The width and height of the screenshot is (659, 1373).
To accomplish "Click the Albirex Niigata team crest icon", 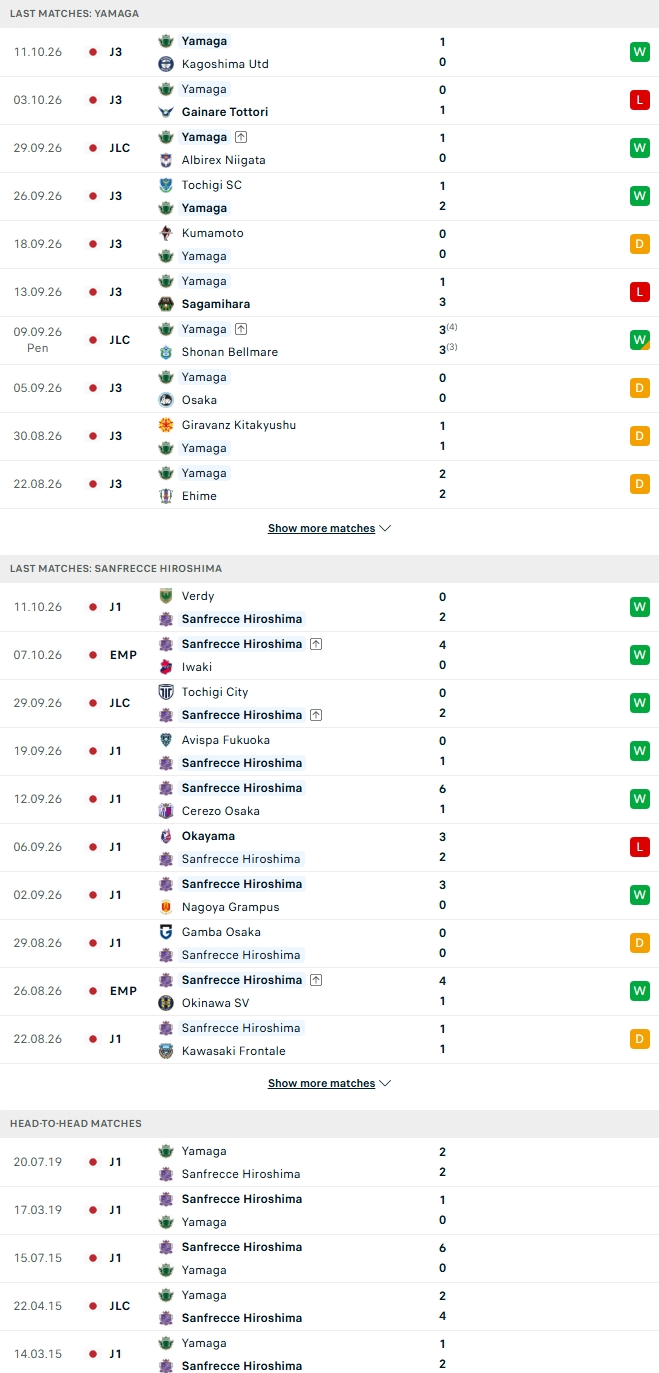I will (166, 160).
